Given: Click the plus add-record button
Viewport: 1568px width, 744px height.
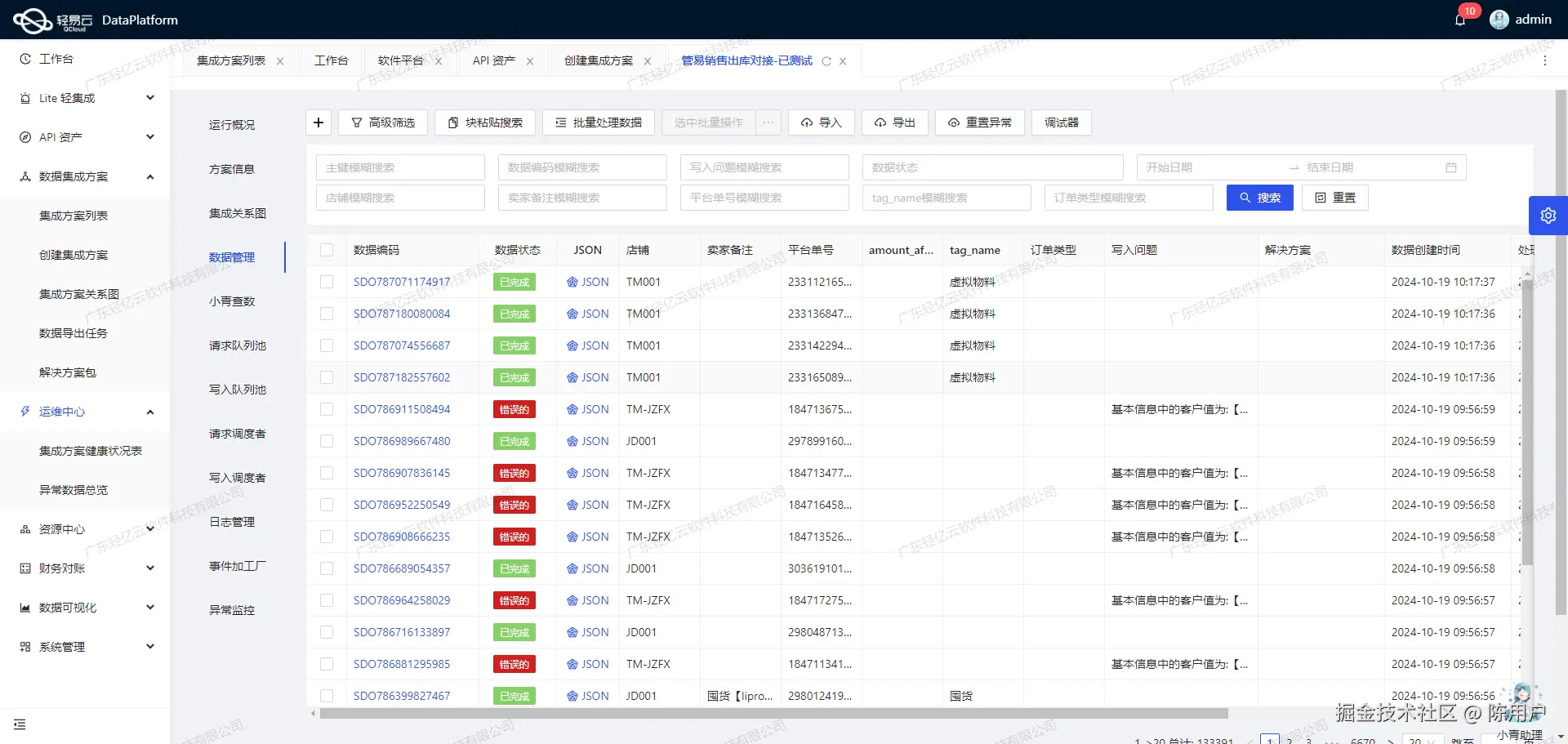Looking at the screenshot, I should click(x=318, y=123).
